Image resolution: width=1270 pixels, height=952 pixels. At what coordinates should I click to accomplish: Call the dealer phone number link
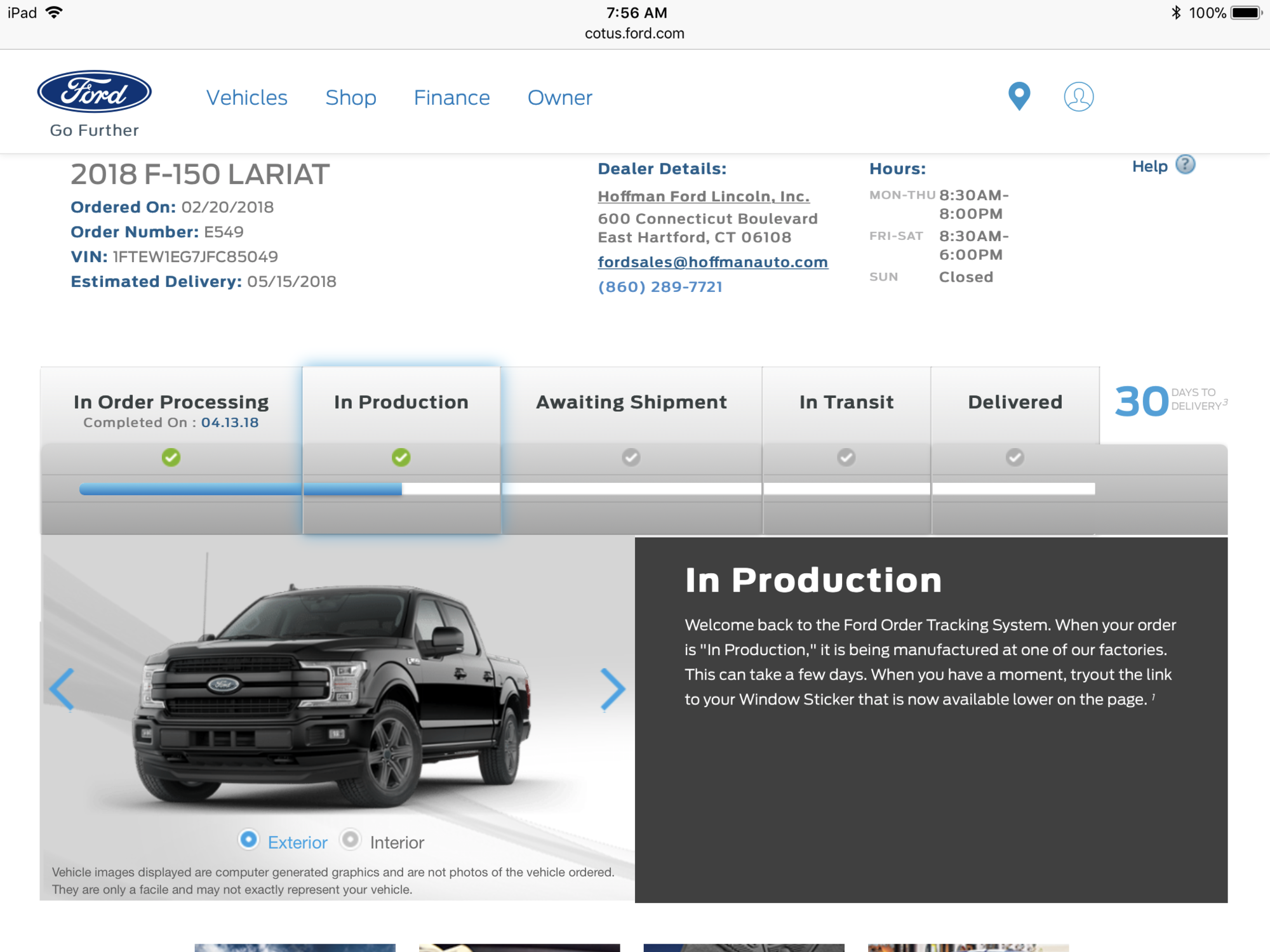pos(659,286)
